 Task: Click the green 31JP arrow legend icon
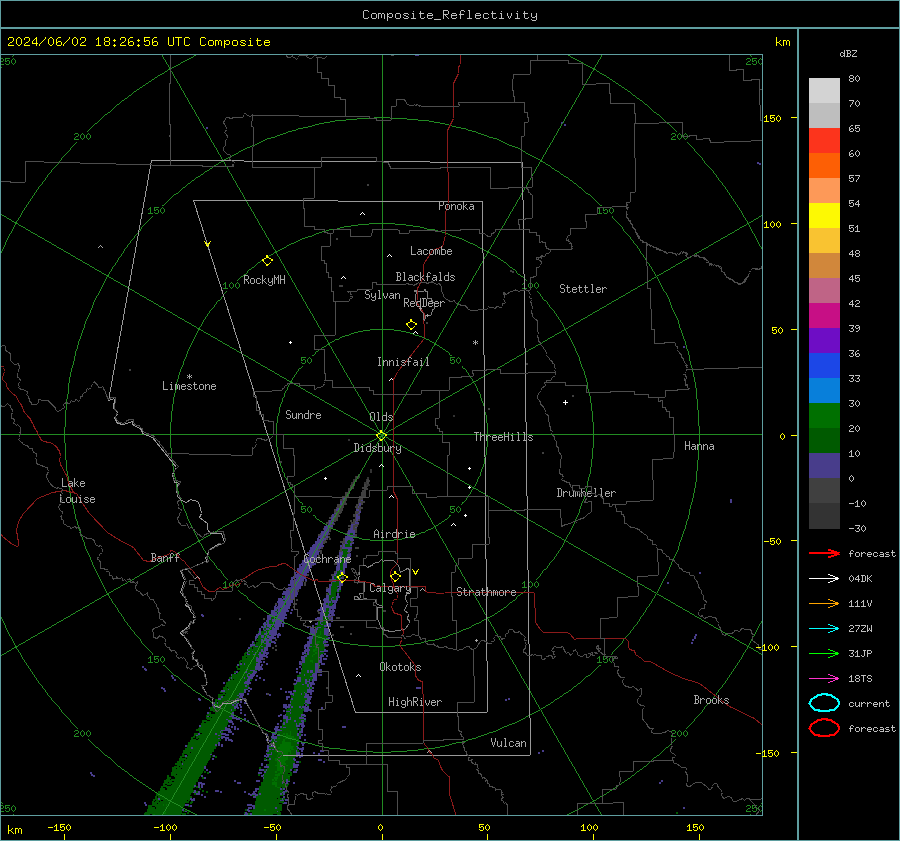coord(824,653)
